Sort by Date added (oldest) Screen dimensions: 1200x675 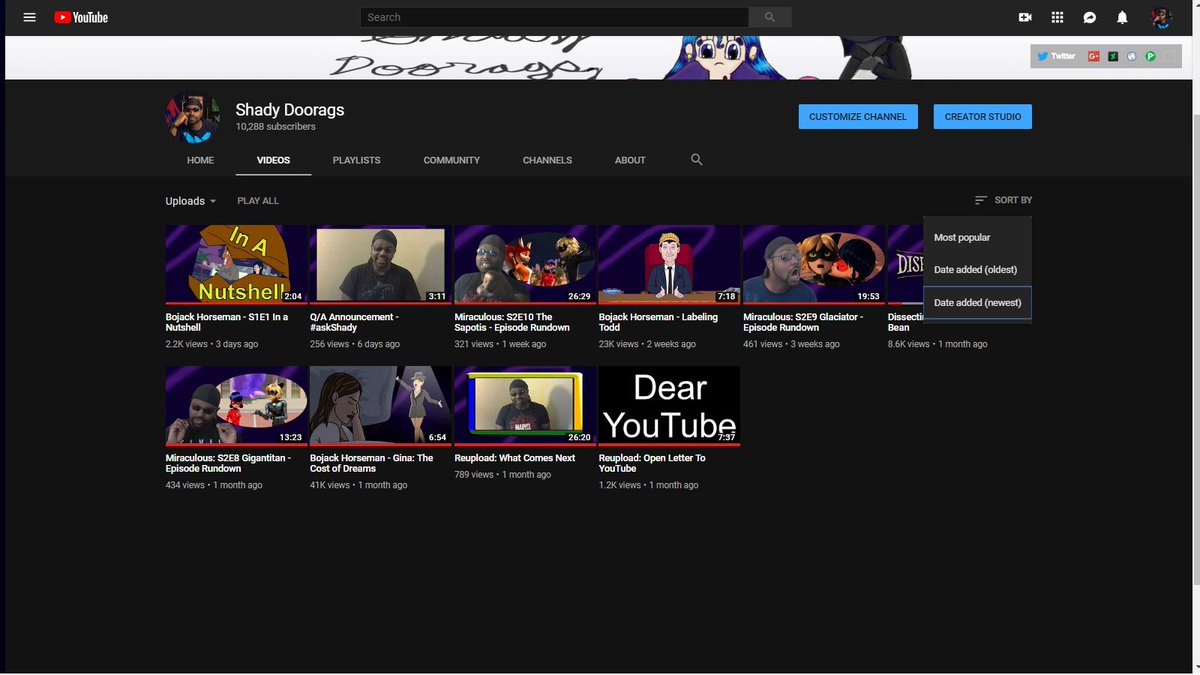tap(978, 270)
